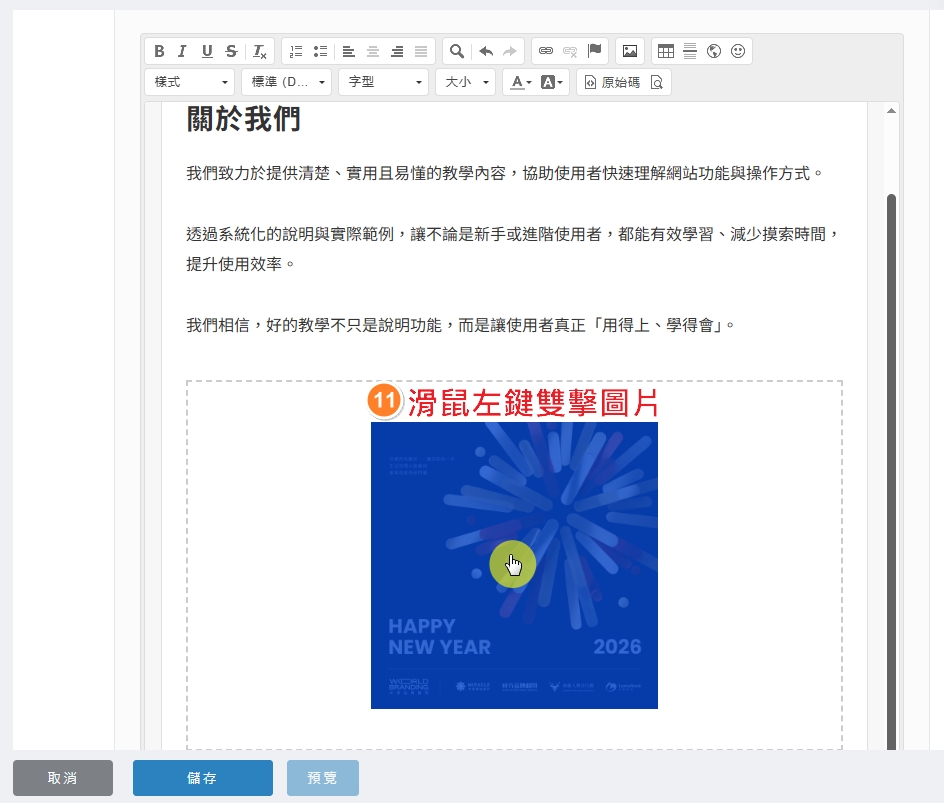The height and width of the screenshot is (803, 944).
Task: Align text to the center
Action: (373, 51)
